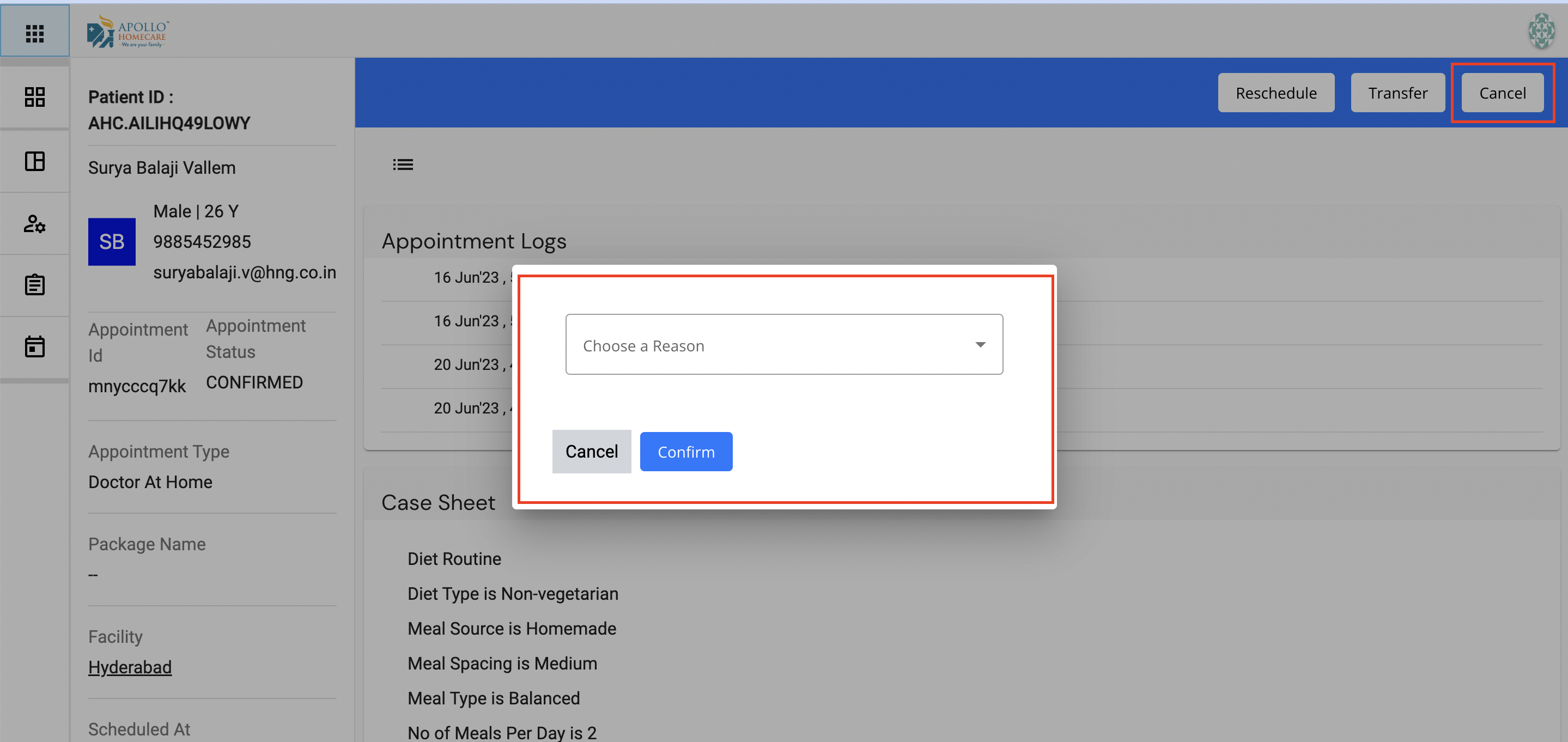Click the clipboard notes sidebar icon
The width and height of the screenshot is (1568, 742).
pos(35,285)
